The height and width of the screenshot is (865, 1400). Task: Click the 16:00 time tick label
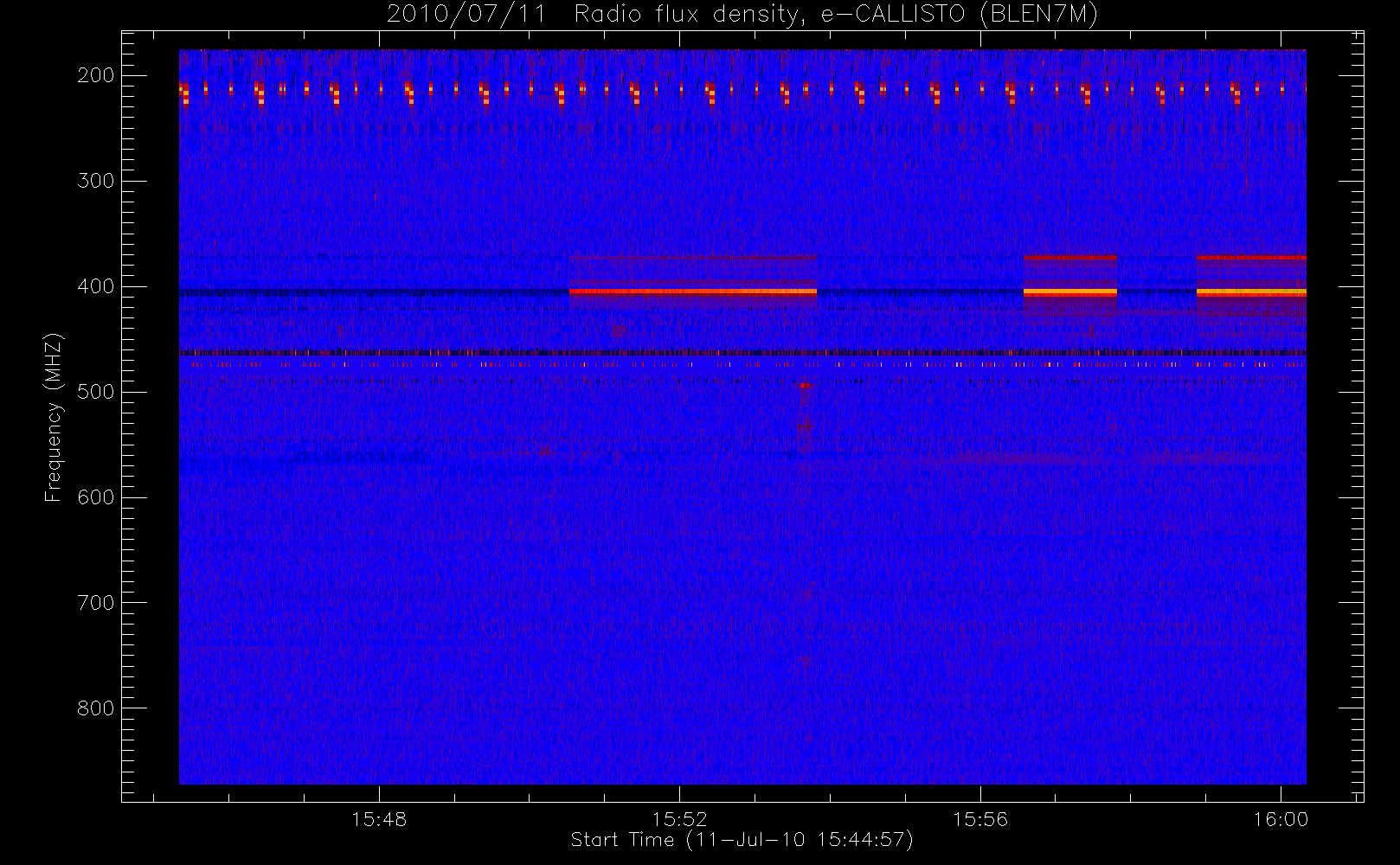point(1281,819)
